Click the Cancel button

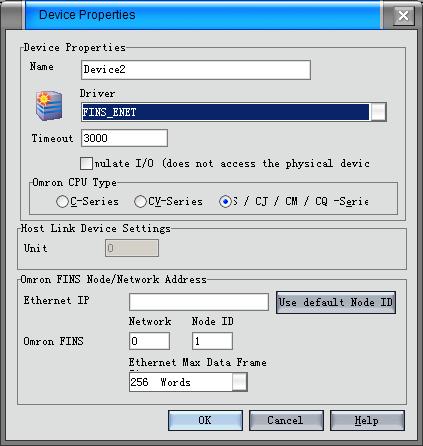click(x=286, y=420)
